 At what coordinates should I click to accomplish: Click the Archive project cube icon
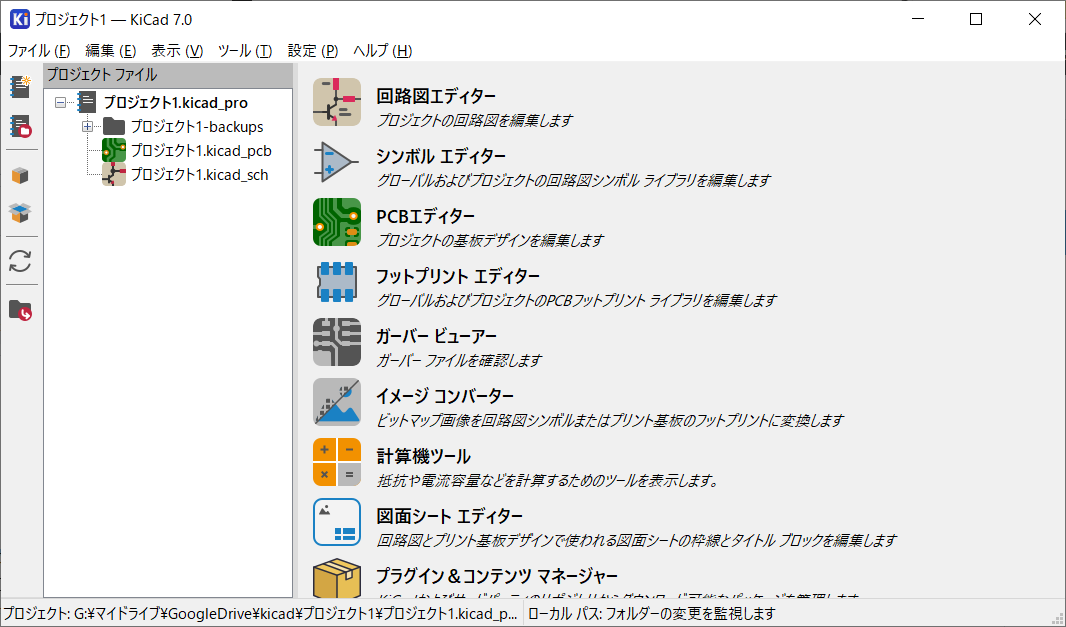tap(20, 175)
